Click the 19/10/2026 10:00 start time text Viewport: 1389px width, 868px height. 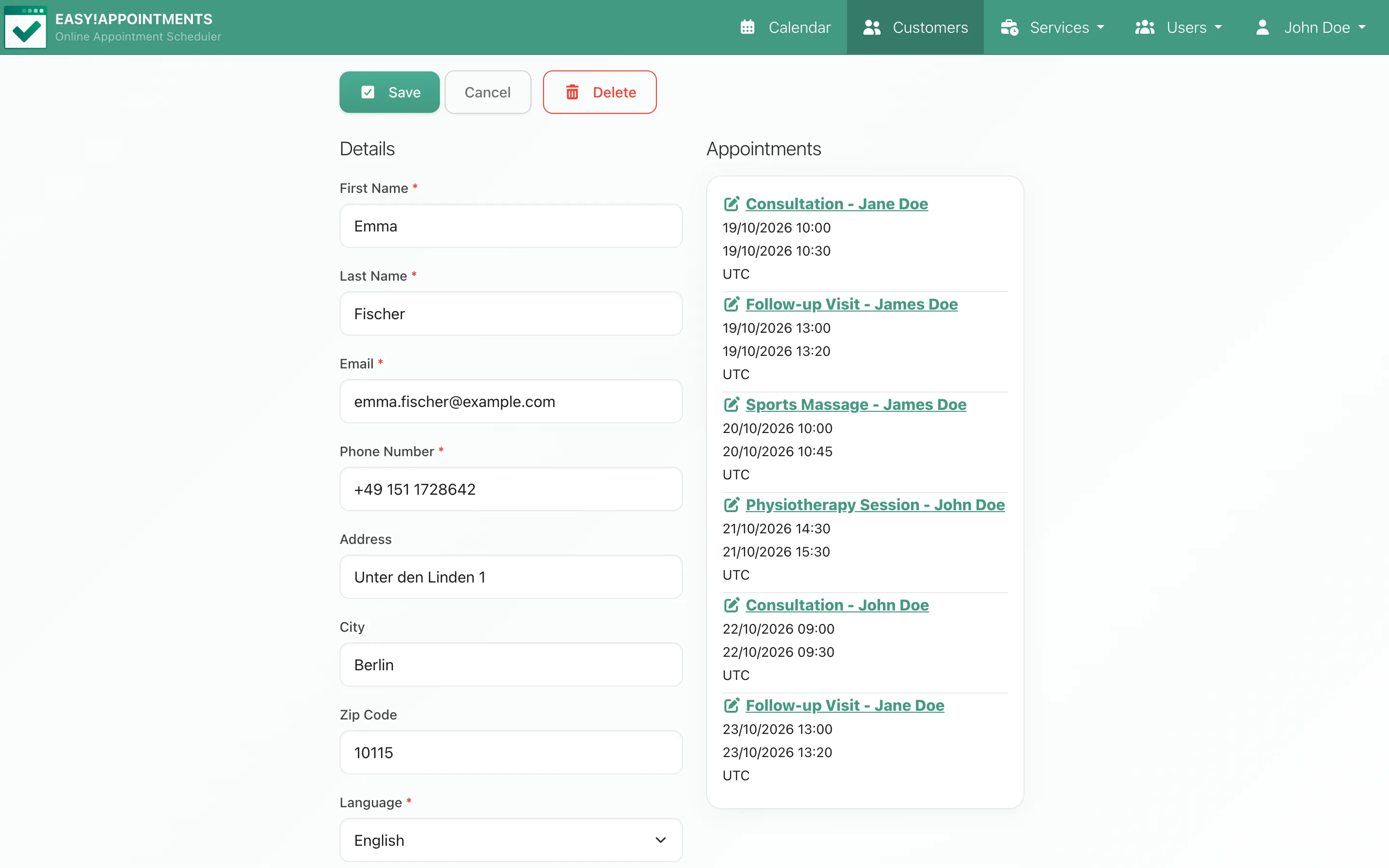click(x=776, y=227)
